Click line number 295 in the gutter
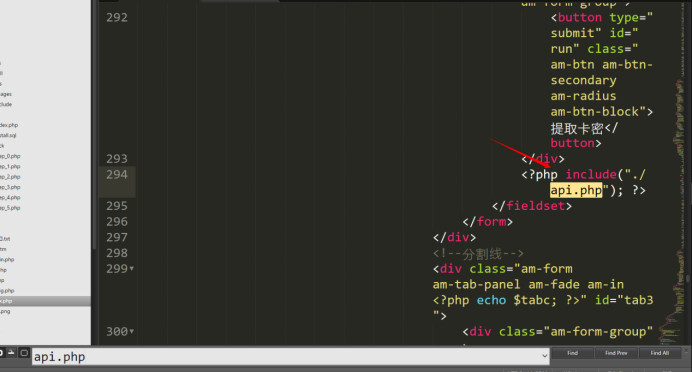Screen dimensions: 692x372 pyautogui.click(x=117, y=206)
